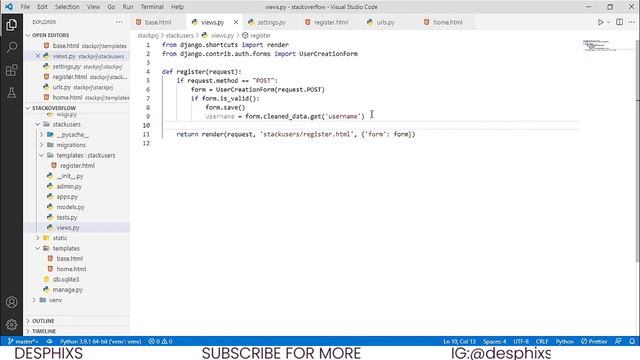Open the Edit menu

[42, 7]
